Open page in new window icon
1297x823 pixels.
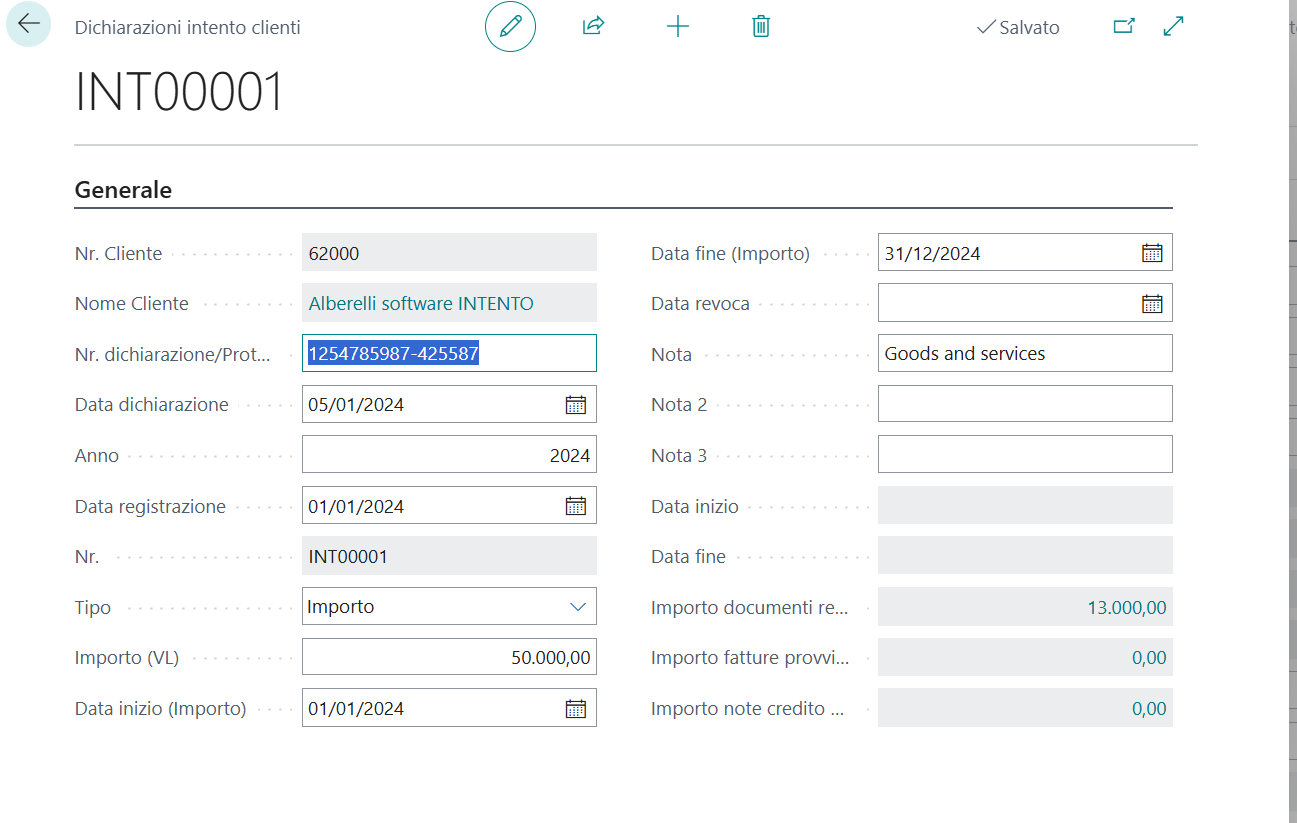[x=1124, y=27]
